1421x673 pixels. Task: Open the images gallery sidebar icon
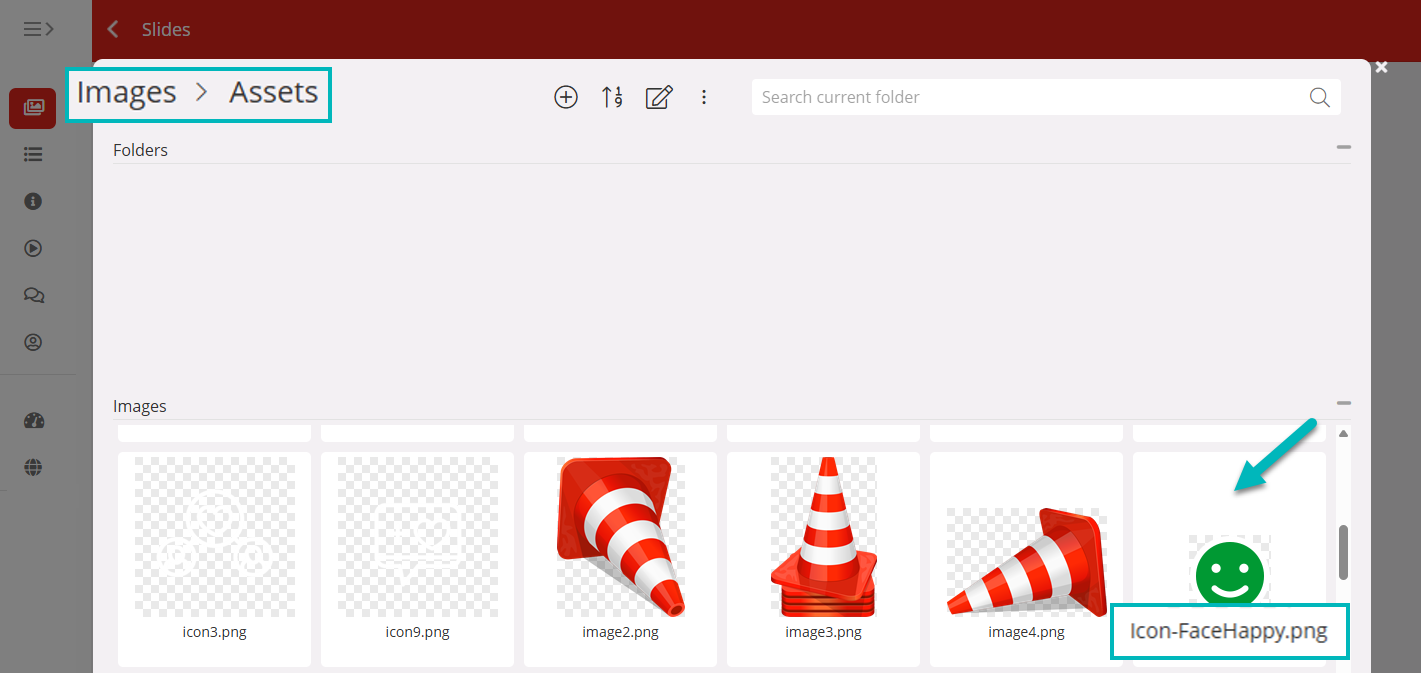(x=33, y=108)
